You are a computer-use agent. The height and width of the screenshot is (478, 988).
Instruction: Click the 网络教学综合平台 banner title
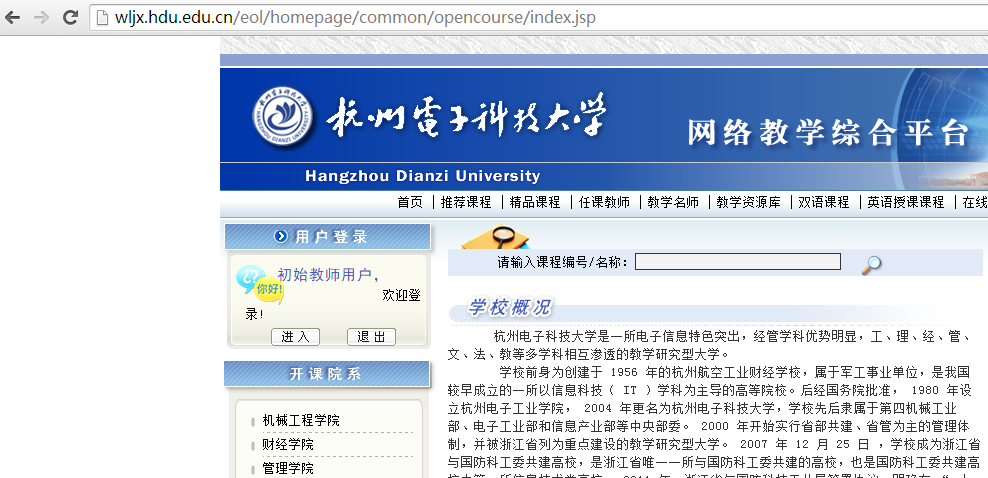(x=827, y=132)
